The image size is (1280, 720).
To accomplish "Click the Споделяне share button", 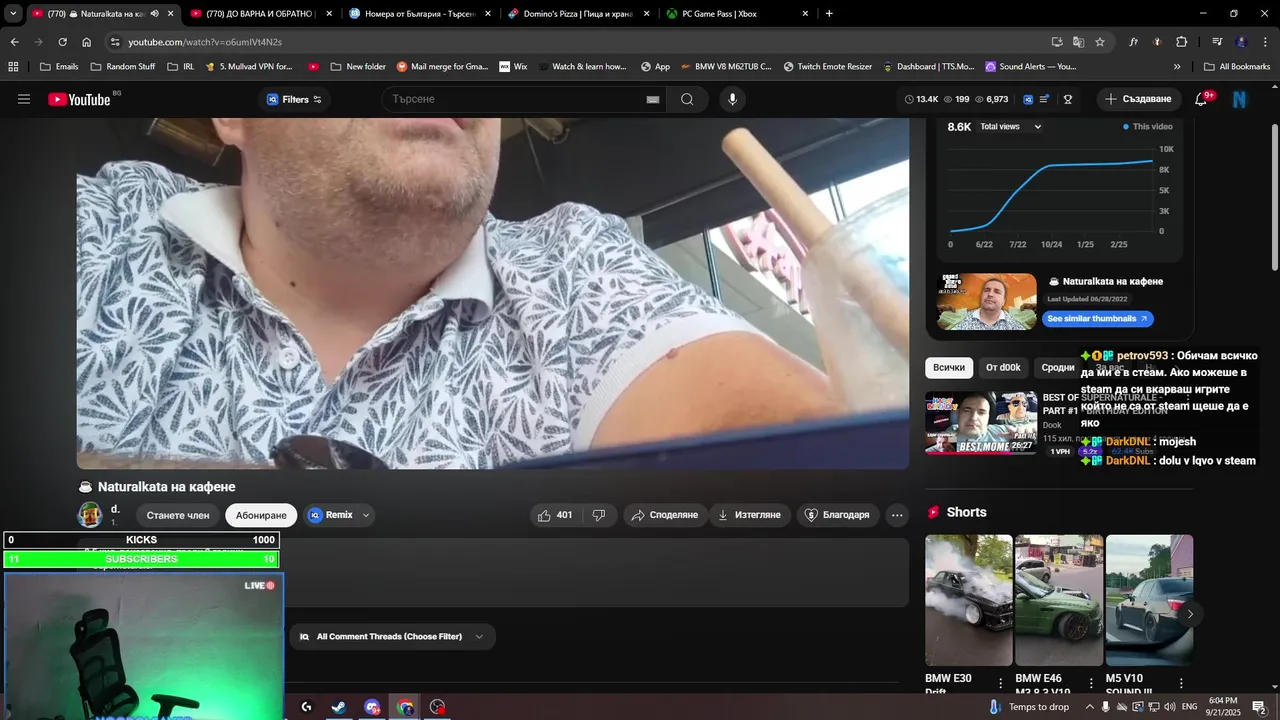I will (x=664, y=515).
